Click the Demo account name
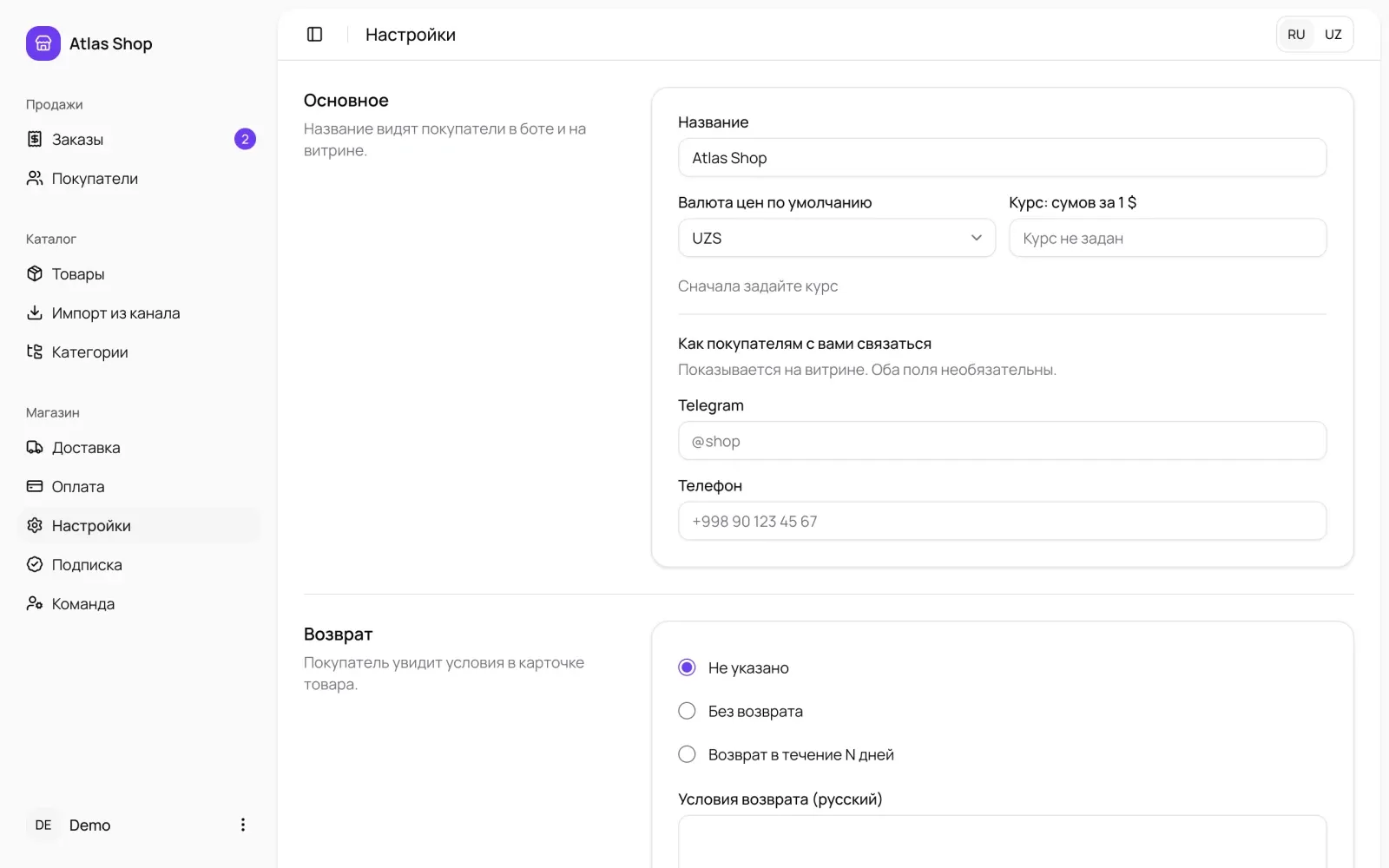Viewport: 1389px width, 868px height. (x=90, y=825)
